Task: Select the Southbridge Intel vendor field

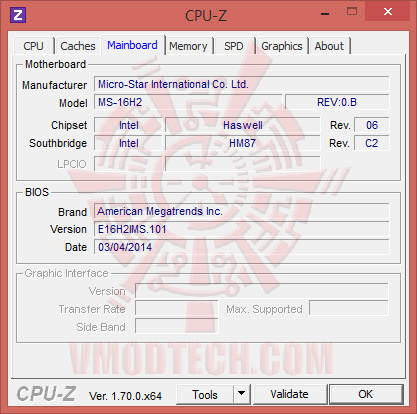Action: tap(128, 143)
